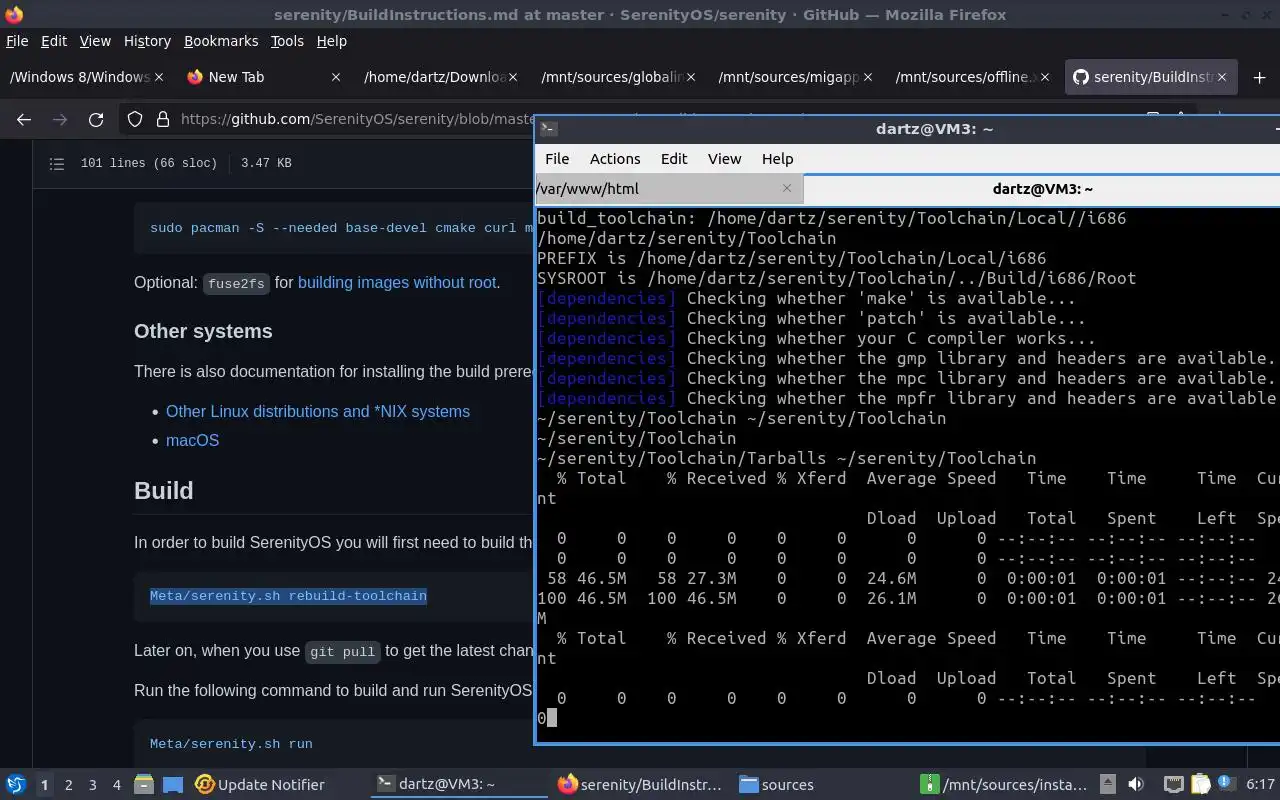Viewport: 1280px width, 800px height.
Task: Click the show desktop icon in panel
Action: (x=173, y=785)
